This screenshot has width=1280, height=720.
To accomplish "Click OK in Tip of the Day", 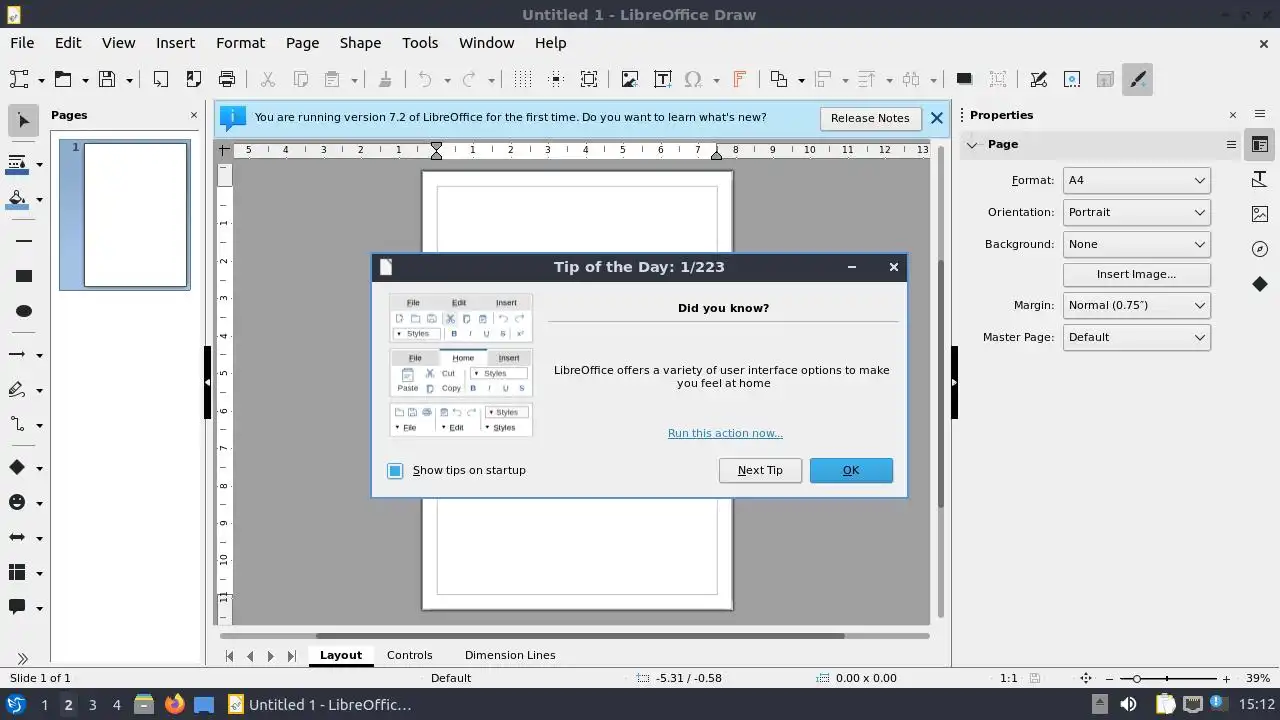I will pyautogui.click(x=851, y=470).
